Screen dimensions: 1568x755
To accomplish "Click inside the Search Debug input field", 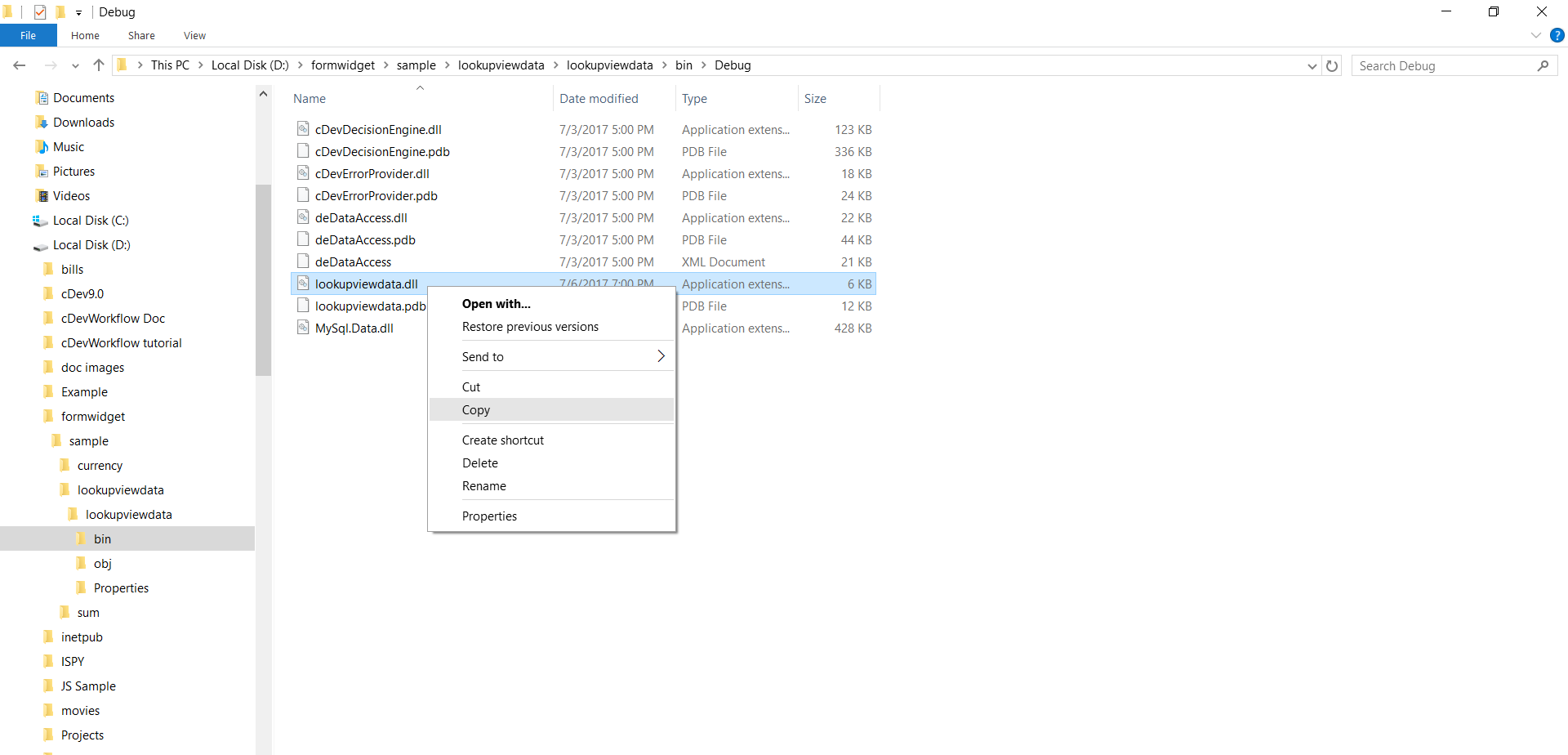I will (1445, 65).
